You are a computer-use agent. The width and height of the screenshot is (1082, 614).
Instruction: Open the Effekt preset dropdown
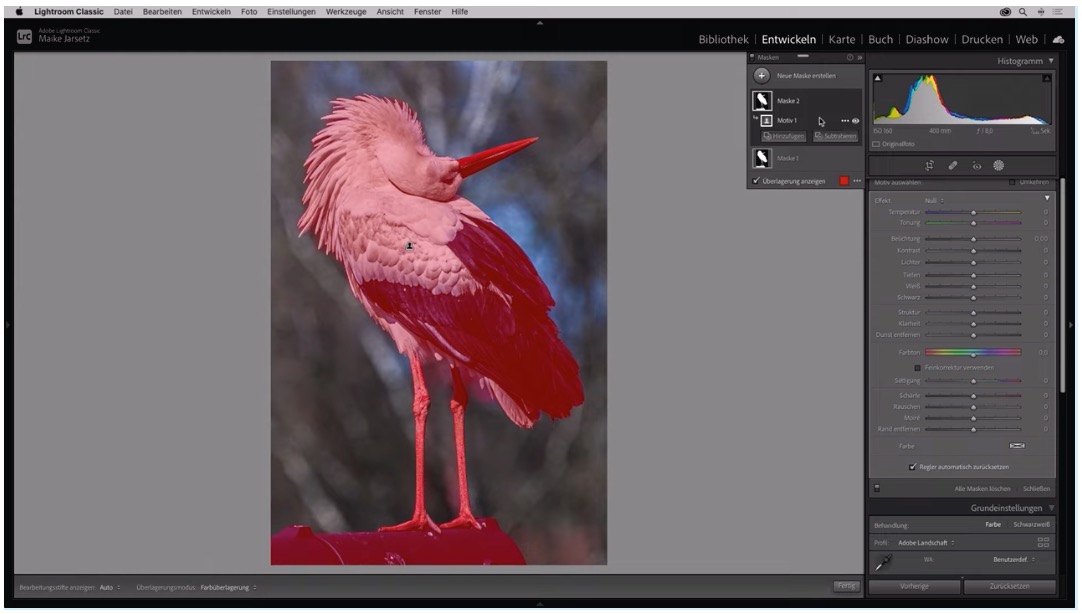933,200
